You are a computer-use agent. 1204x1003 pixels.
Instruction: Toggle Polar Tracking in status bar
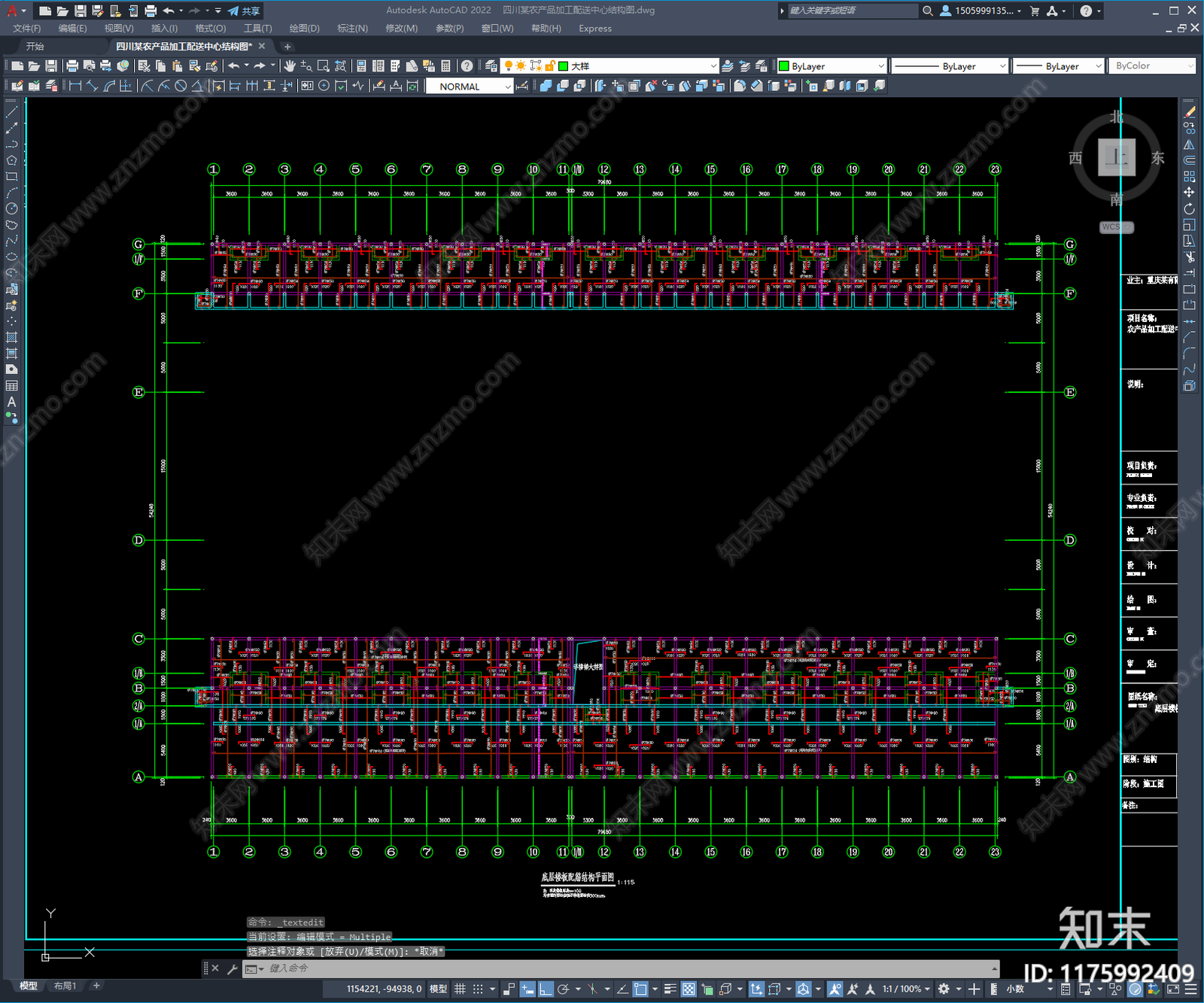[563, 989]
